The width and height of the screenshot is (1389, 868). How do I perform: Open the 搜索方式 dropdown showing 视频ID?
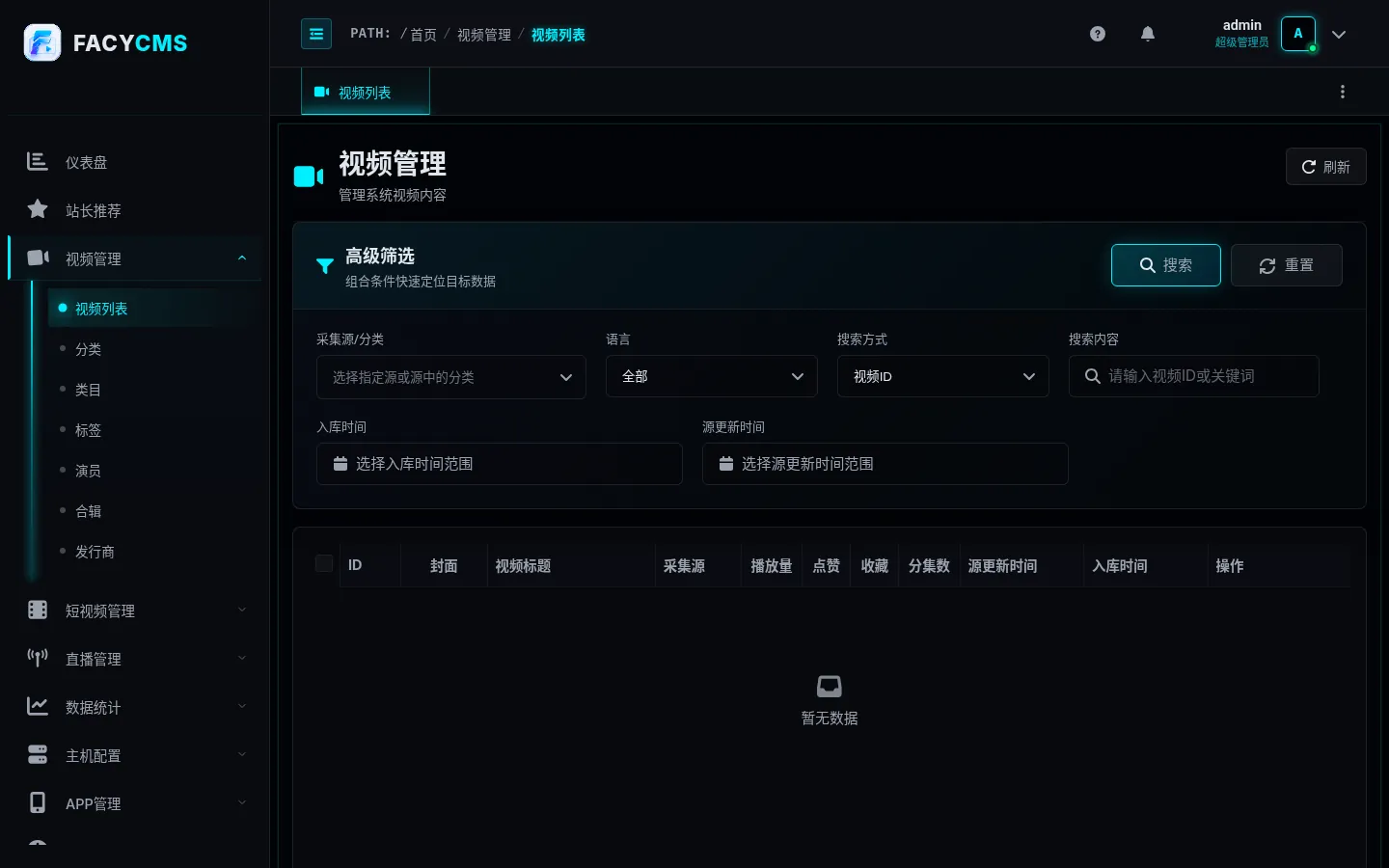(943, 376)
